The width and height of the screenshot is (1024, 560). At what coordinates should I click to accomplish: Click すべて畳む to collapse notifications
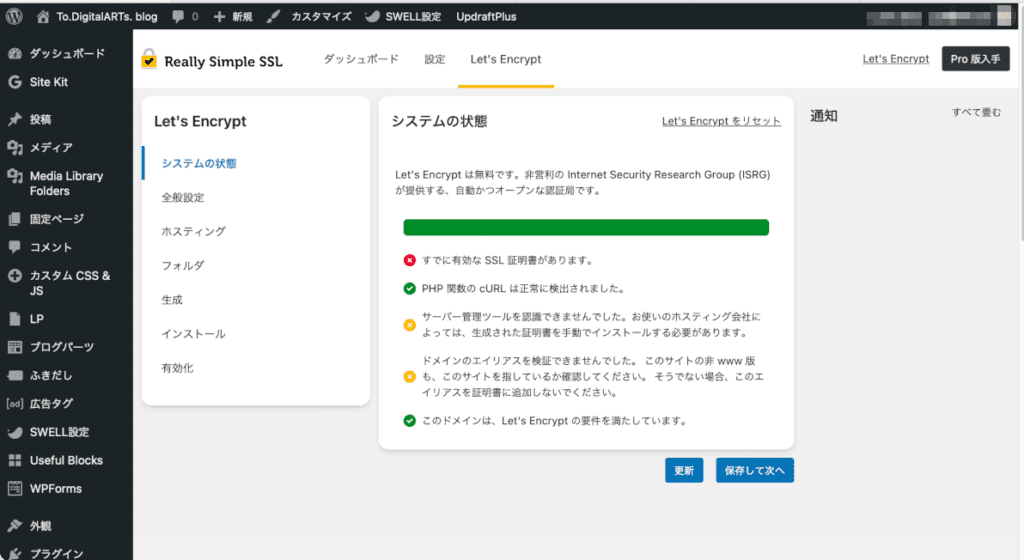pyautogui.click(x=976, y=112)
